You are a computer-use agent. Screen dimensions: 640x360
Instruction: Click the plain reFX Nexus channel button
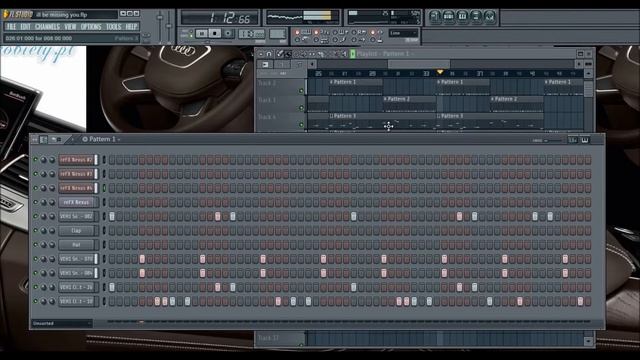pos(77,202)
